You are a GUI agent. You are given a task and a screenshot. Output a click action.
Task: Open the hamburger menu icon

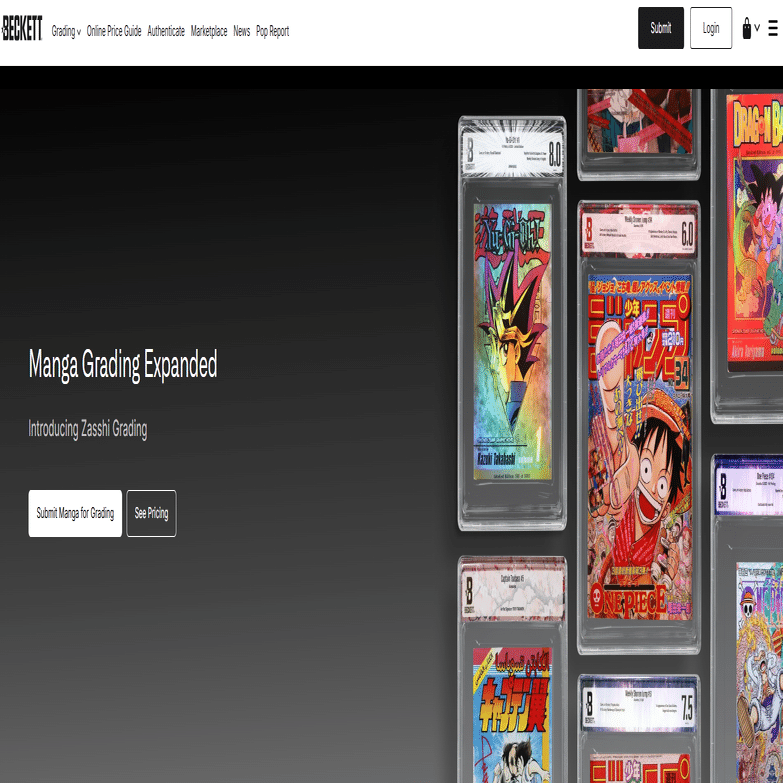click(x=773, y=28)
